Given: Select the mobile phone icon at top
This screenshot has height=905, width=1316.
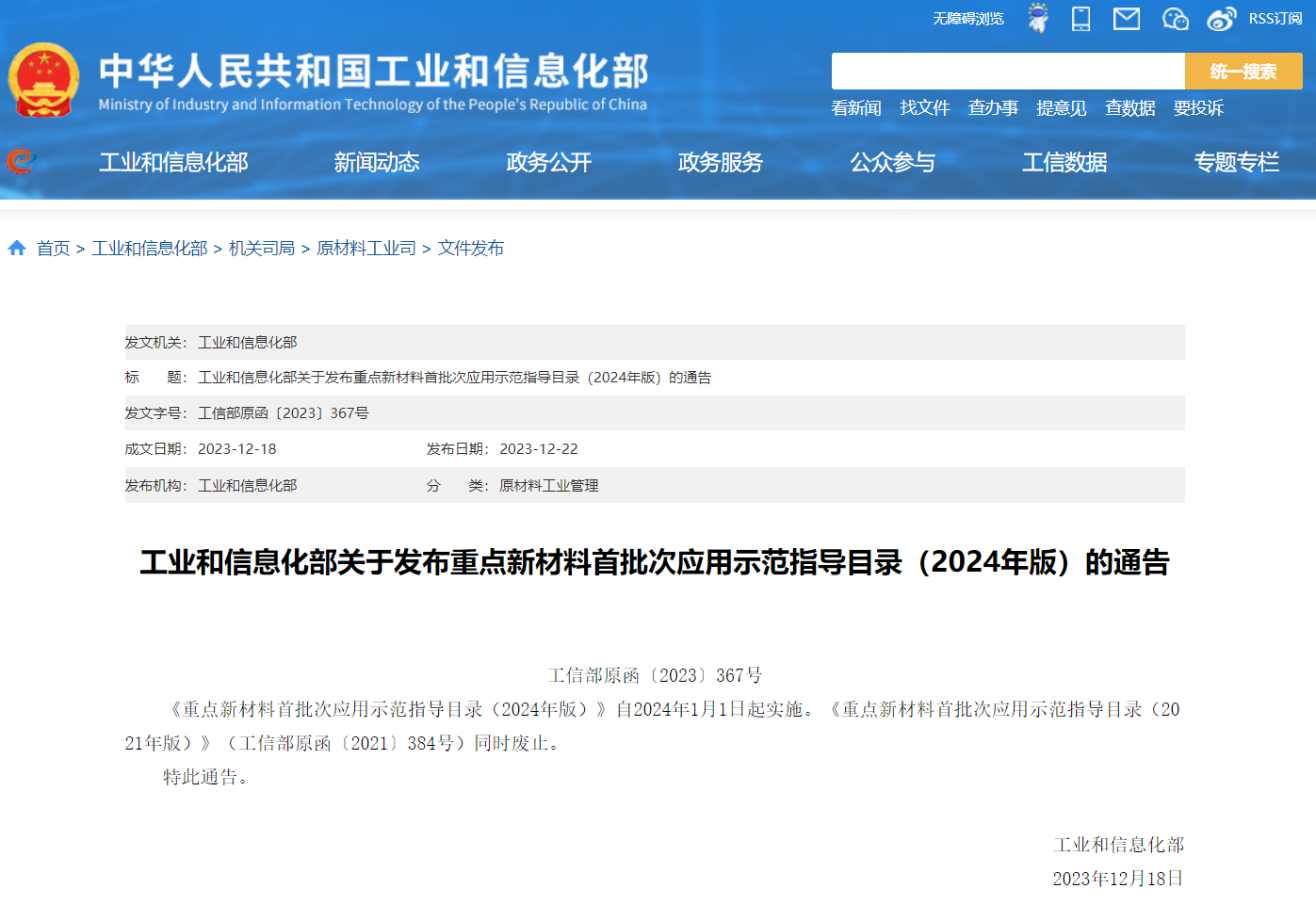Looking at the screenshot, I should (1080, 18).
